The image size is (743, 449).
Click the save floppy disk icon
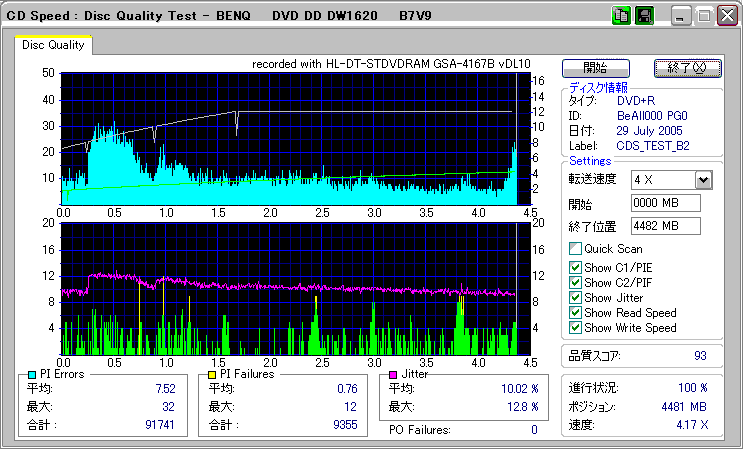click(x=644, y=16)
